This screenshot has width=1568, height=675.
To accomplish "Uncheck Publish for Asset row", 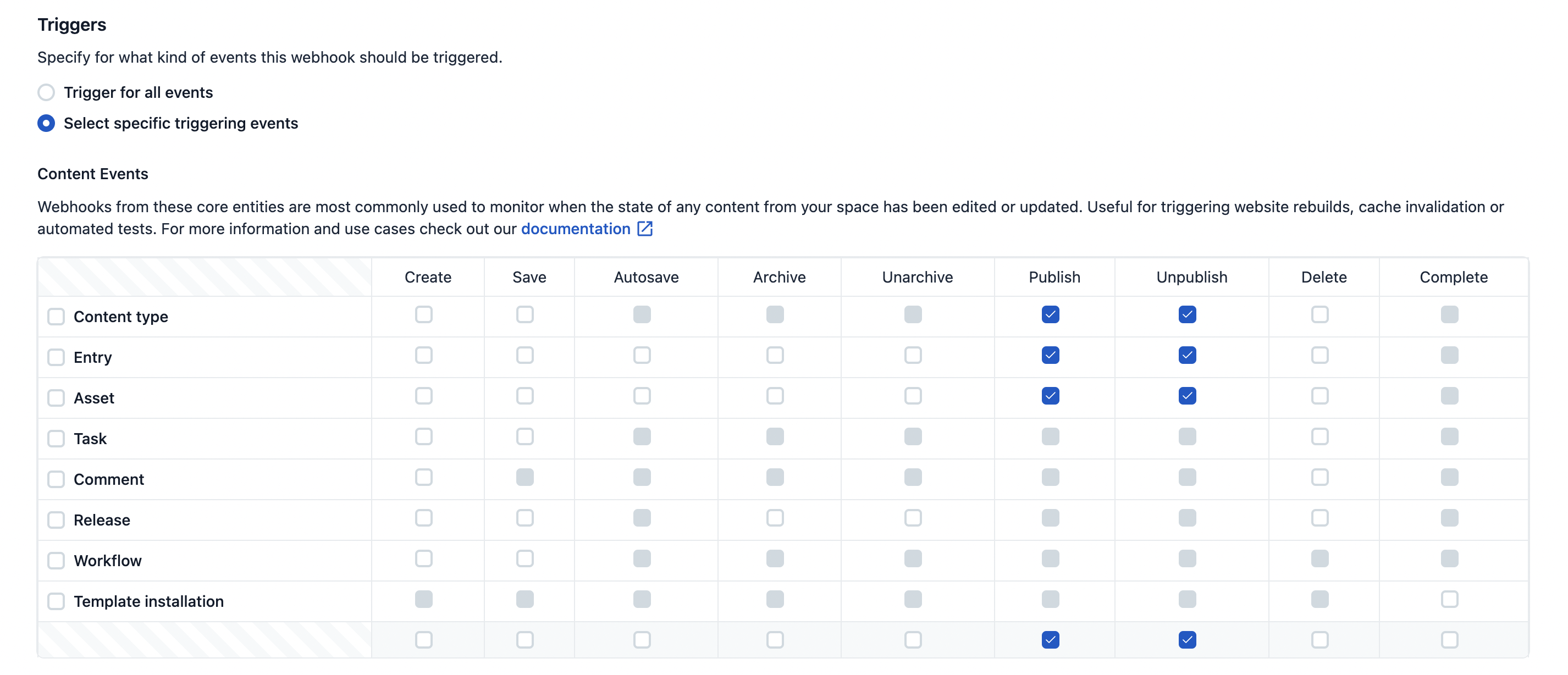I will click(x=1051, y=396).
